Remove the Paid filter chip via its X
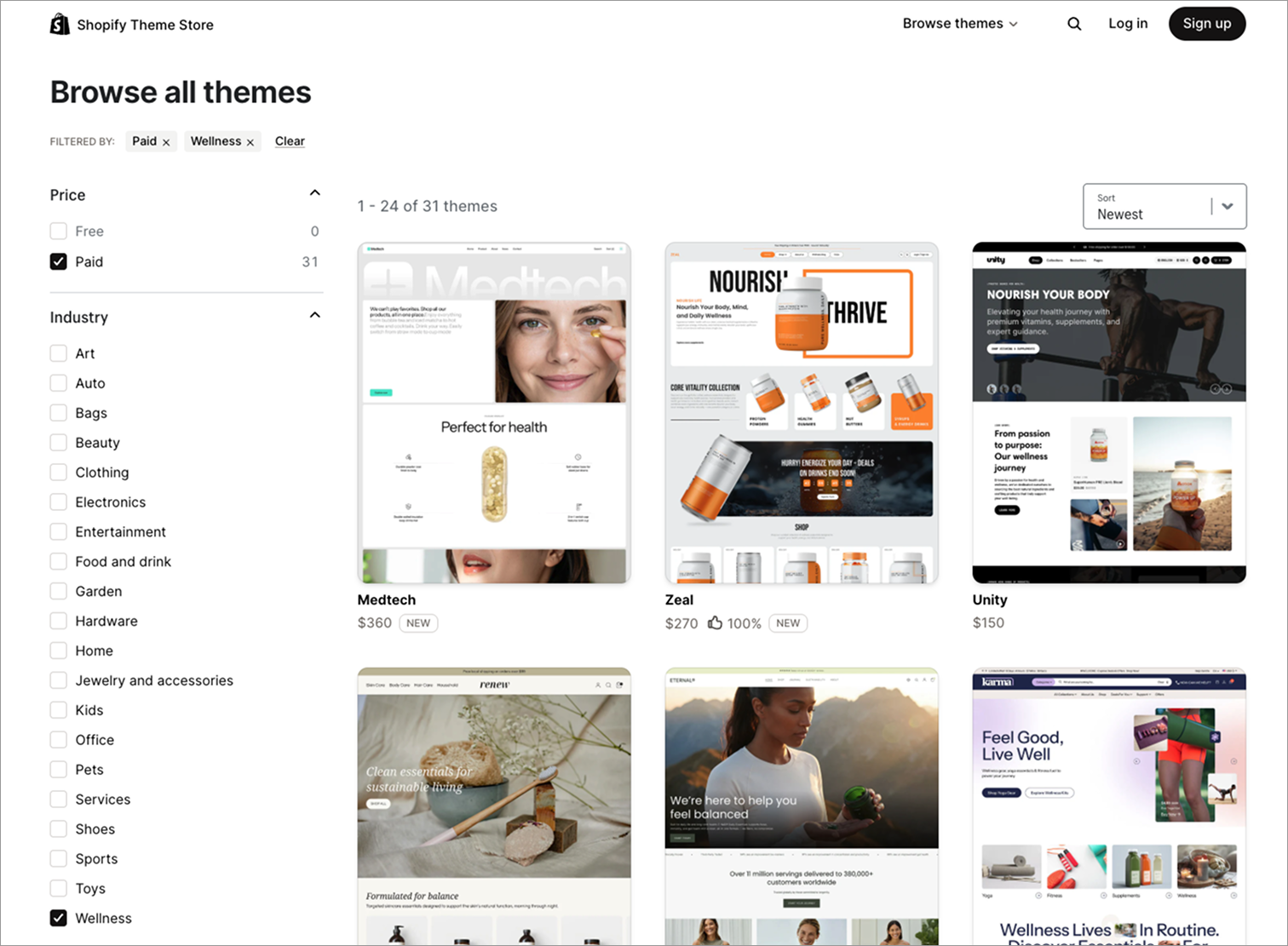 [x=167, y=141]
